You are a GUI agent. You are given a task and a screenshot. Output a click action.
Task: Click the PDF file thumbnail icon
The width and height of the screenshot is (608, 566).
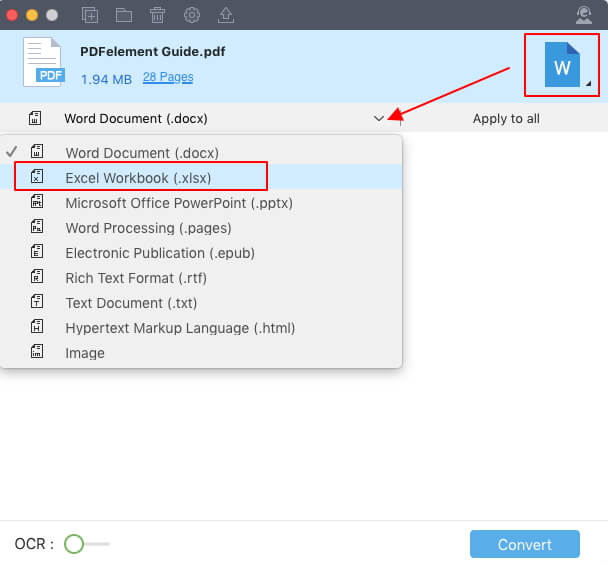tap(43, 62)
